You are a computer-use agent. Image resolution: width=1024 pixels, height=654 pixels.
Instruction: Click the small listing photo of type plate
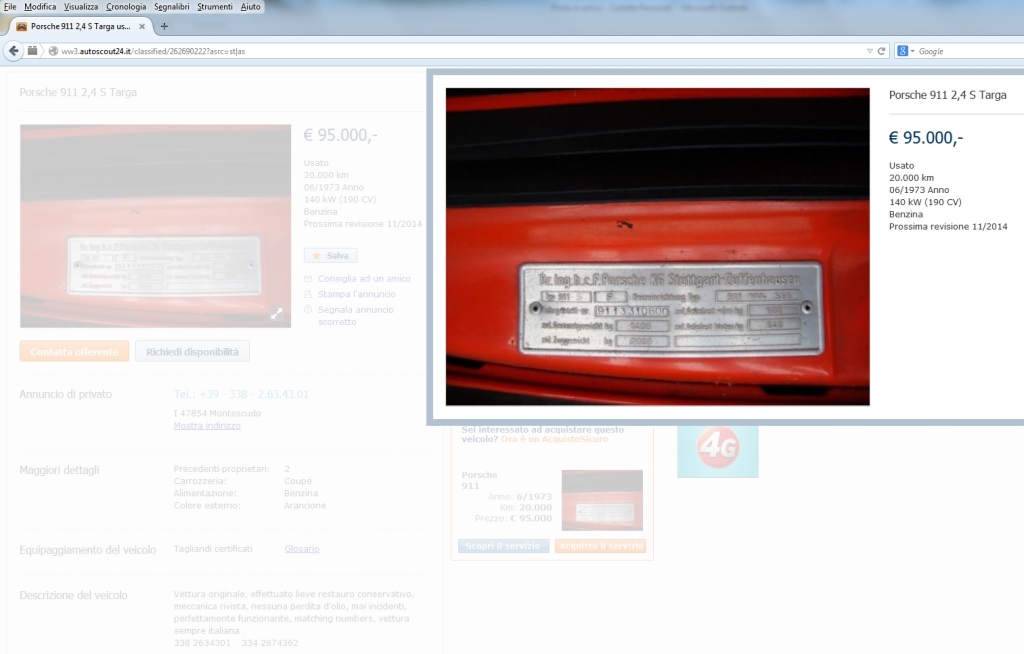[155, 226]
